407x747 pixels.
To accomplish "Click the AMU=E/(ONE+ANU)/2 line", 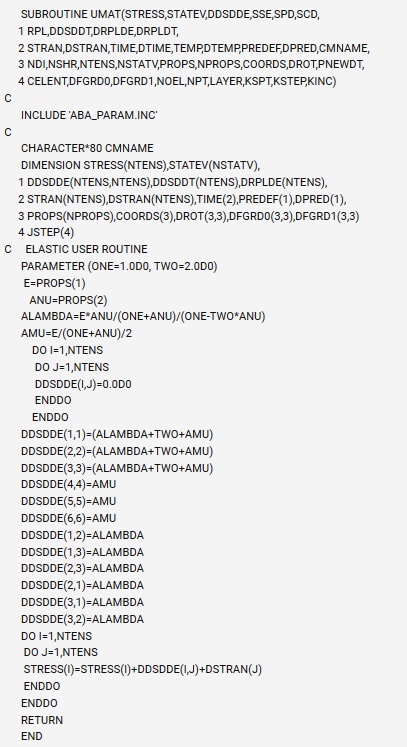I will click(76, 333).
